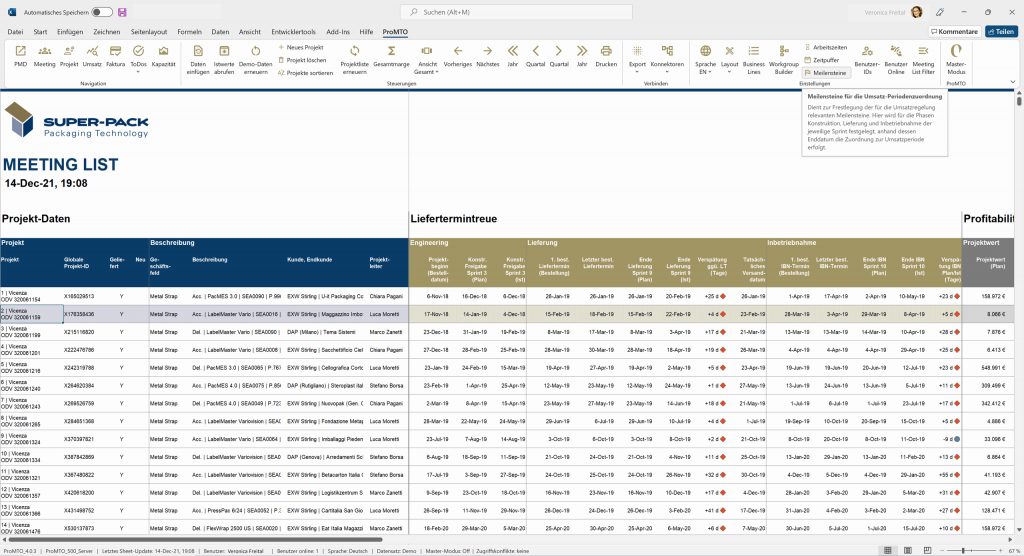Activate the Master-Modus icon
The height and width of the screenshot is (556, 1024).
click(956, 55)
